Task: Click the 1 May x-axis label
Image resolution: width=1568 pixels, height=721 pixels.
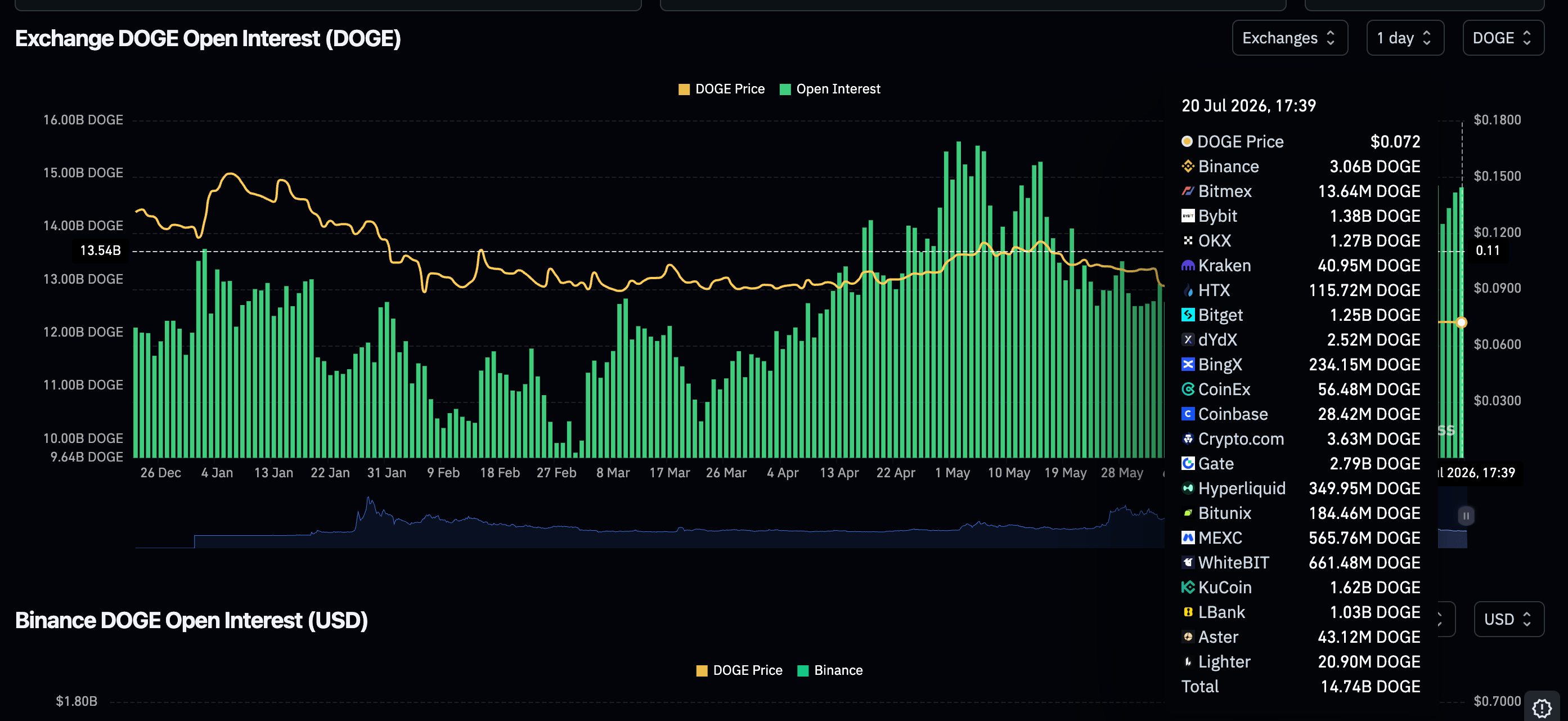Action: click(952, 473)
